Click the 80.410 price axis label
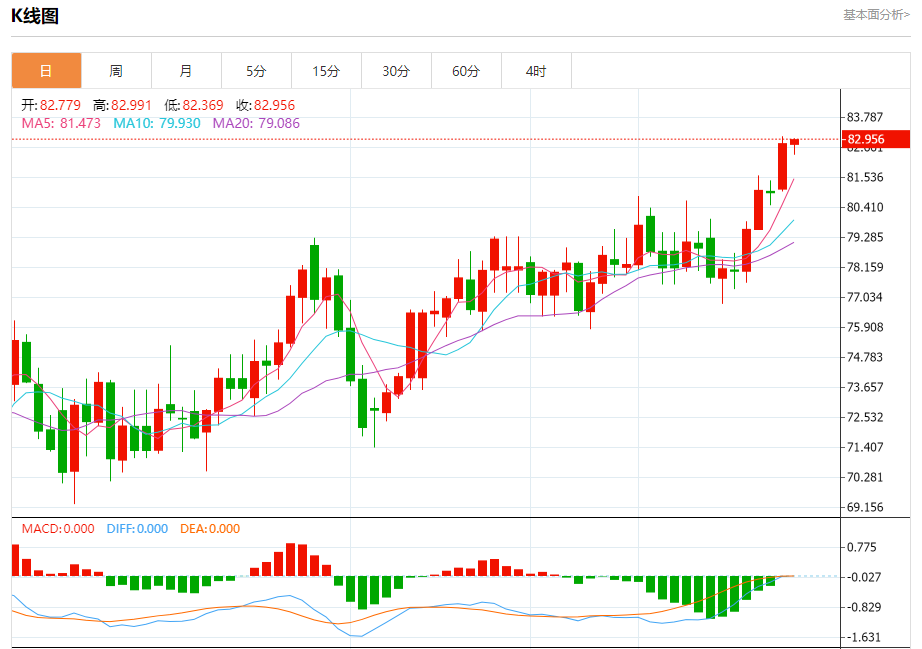Viewport: 922px width, 649px height. tap(865, 207)
